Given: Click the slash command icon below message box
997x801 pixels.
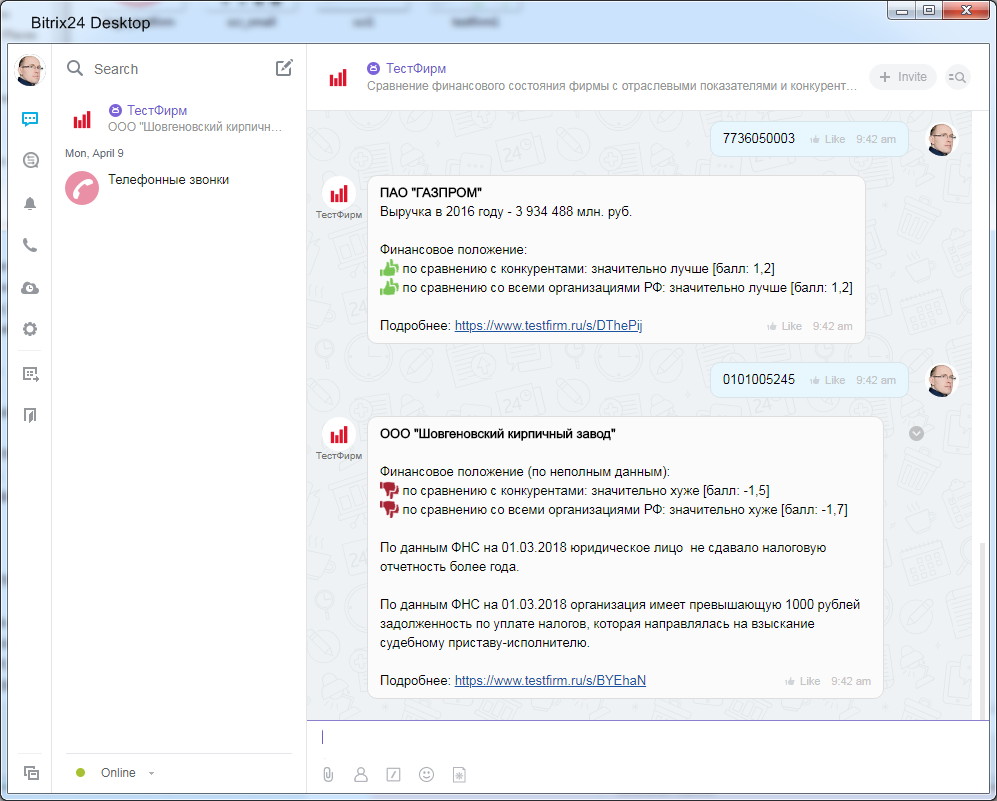Looking at the screenshot, I should [394, 774].
